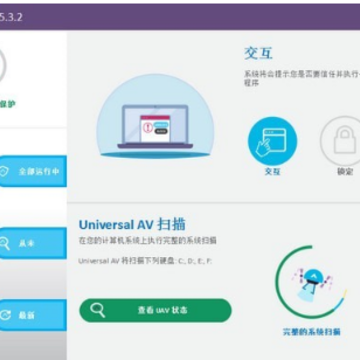
Task: Click the version number 5.3.2 in title bar
Action: coord(11,17)
